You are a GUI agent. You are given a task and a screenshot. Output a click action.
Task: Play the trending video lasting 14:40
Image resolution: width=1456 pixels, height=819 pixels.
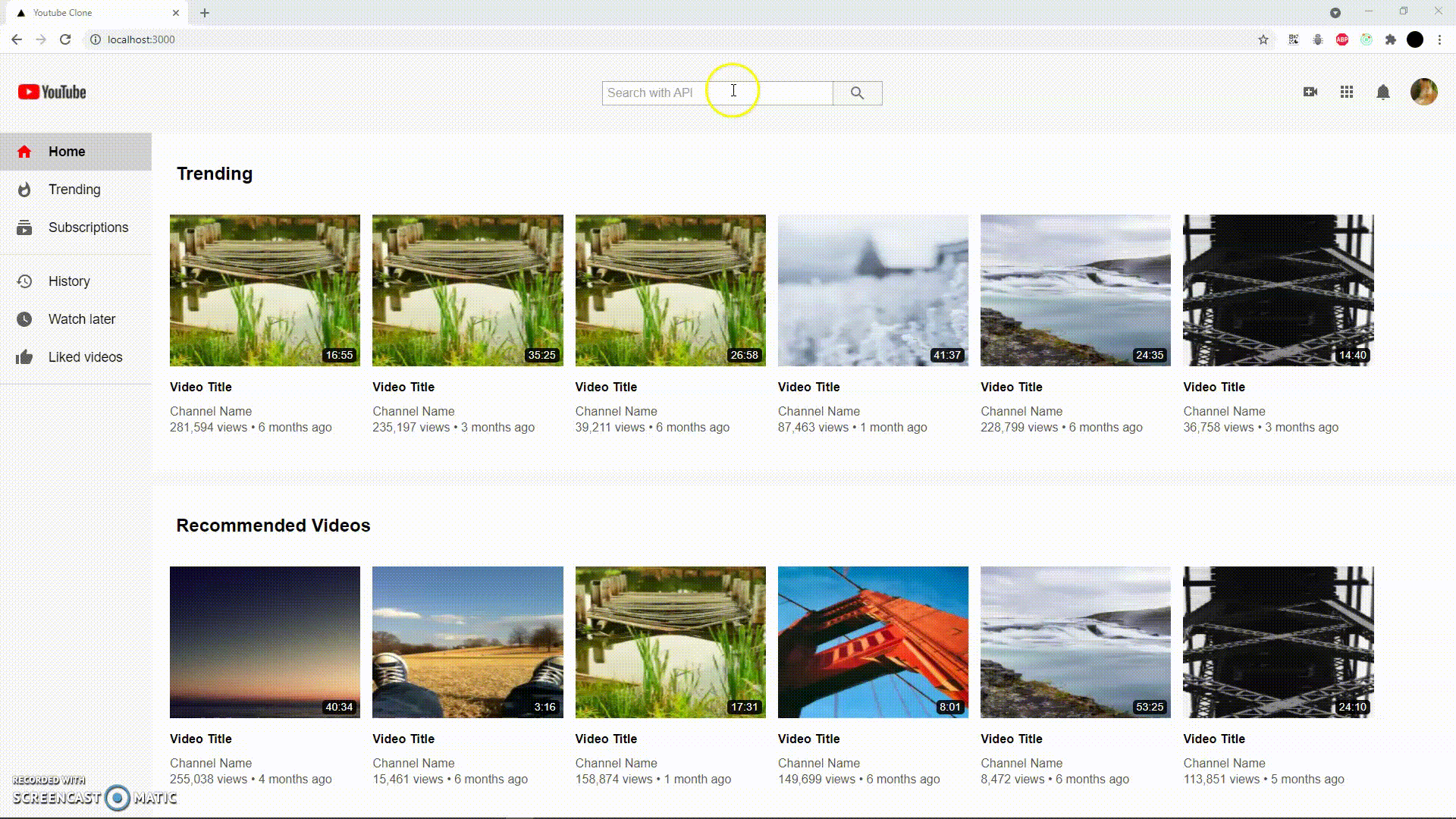1279,290
